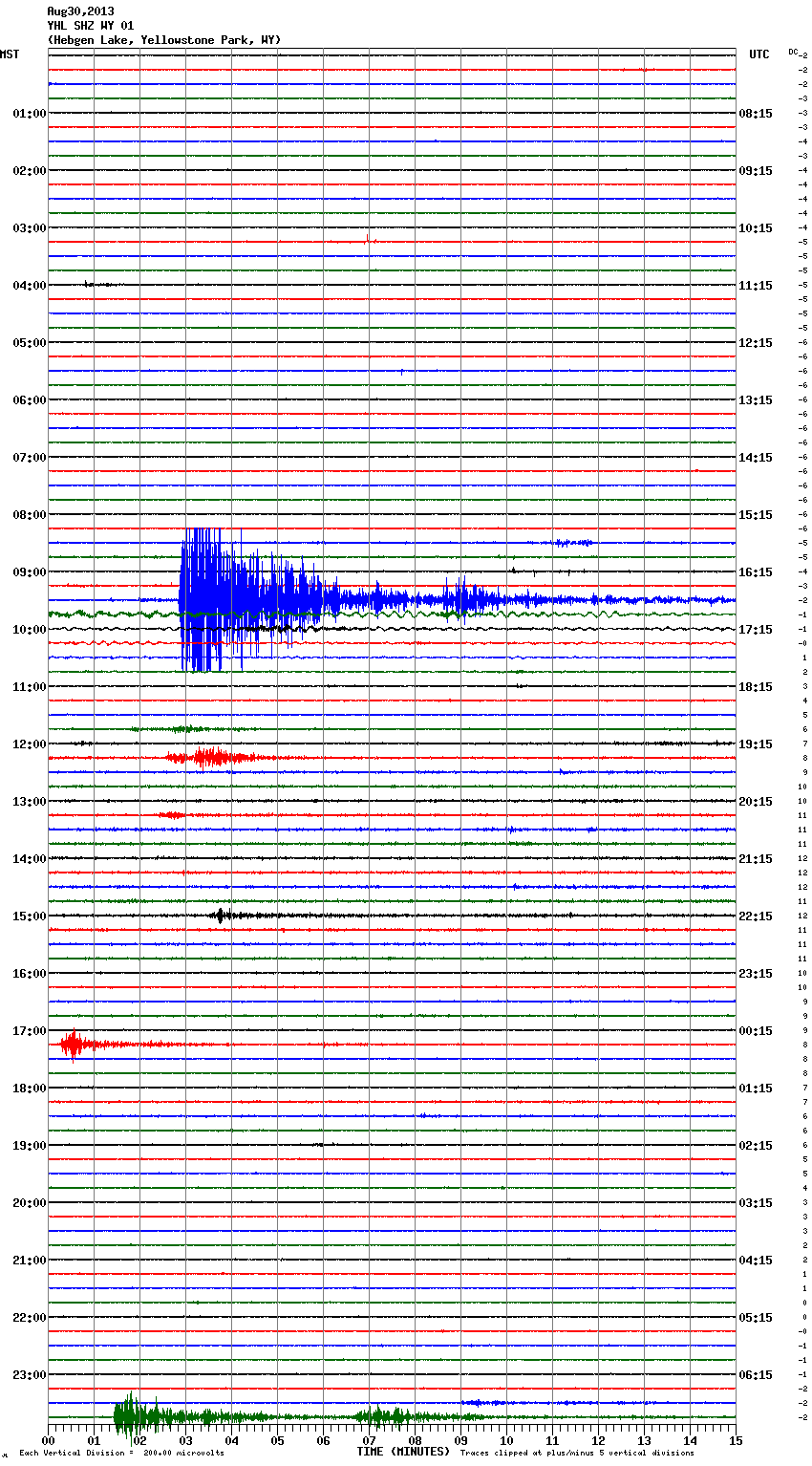
Task: Click the 16:15 UTC time label
Action: [756, 572]
